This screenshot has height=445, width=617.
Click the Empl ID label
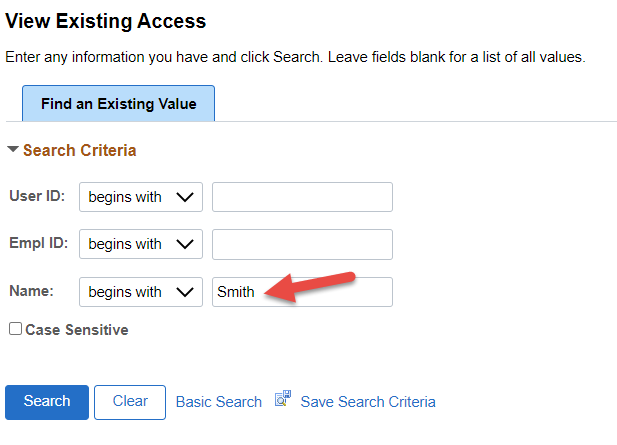37,244
